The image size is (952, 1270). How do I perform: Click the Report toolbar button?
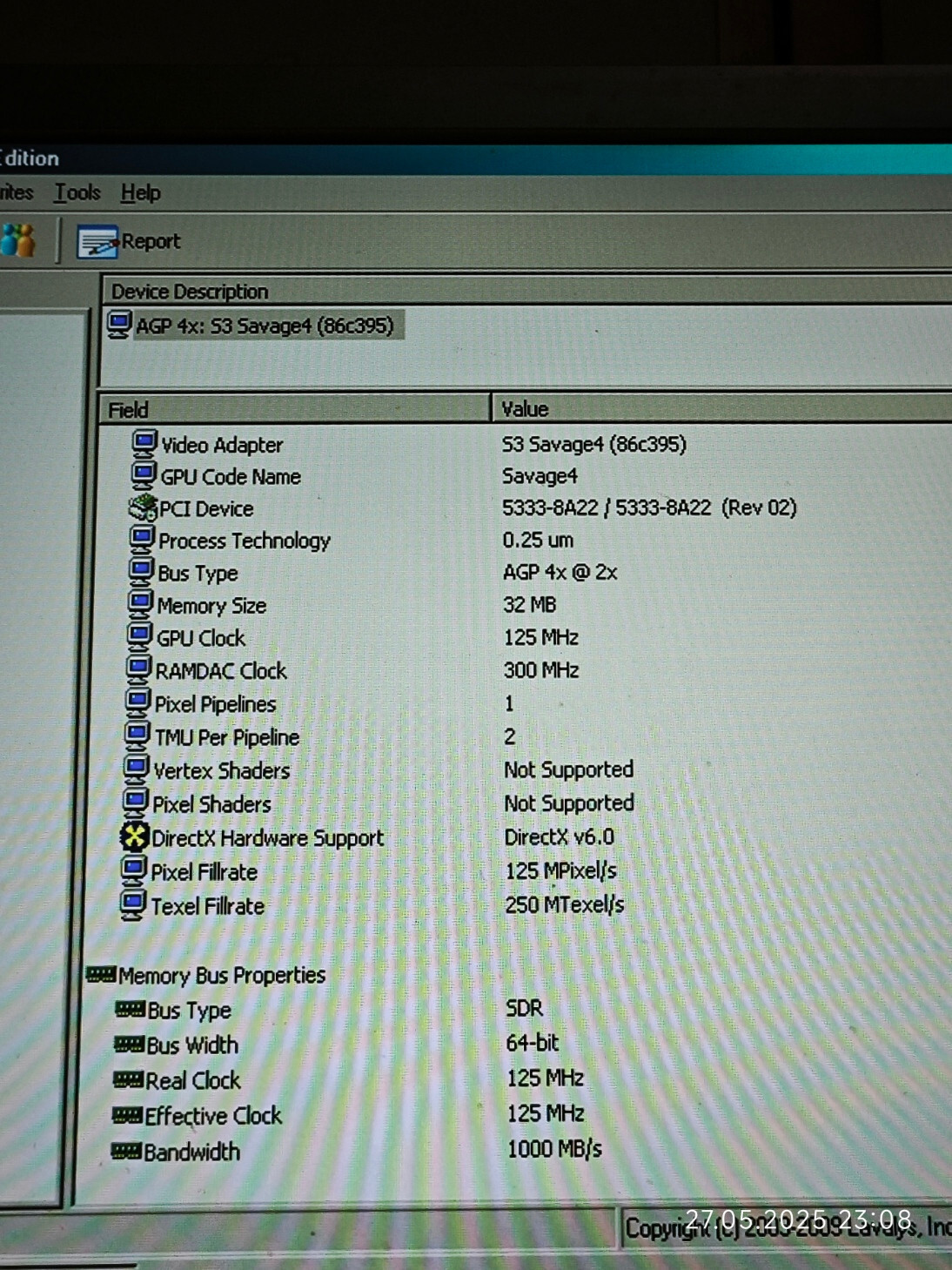[x=129, y=241]
